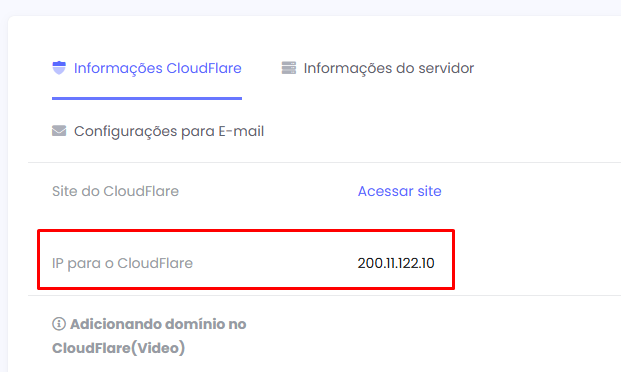
Task: Click the e-mail envelope icon
Action: click(x=59, y=131)
